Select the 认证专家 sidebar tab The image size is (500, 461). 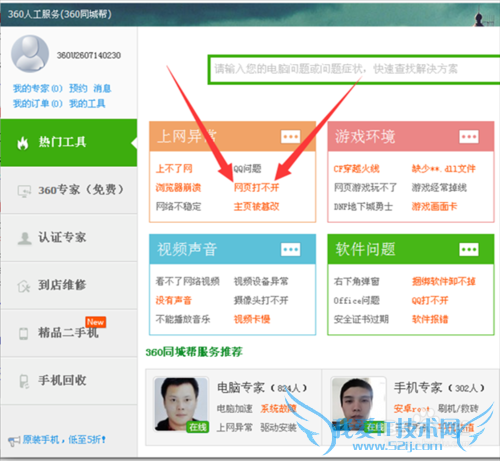[69, 238]
